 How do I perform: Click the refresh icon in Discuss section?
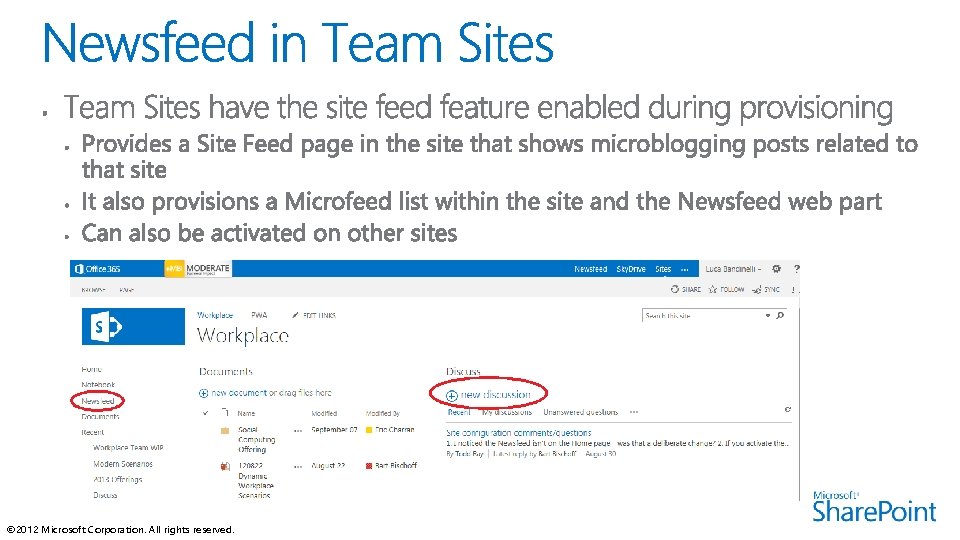(788, 410)
